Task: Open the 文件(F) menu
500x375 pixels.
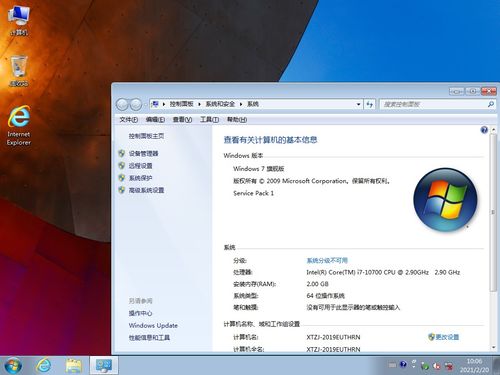Action: click(x=129, y=120)
